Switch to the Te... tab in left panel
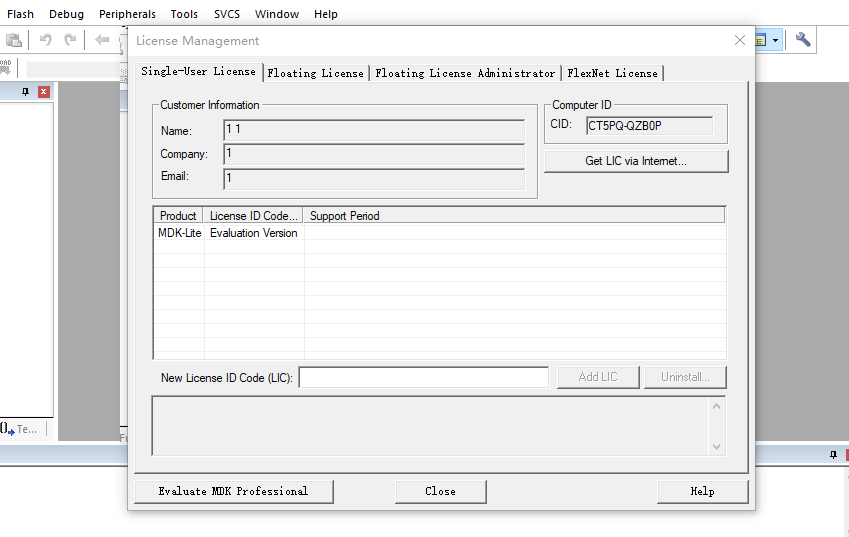The height and width of the screenshot is (537, 849). [x=19, y=429]
